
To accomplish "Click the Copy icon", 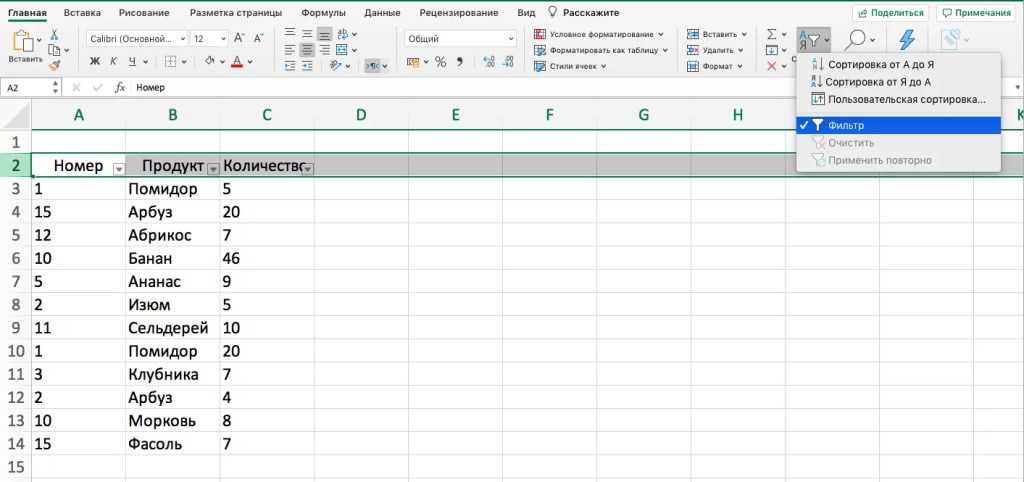I will 55,50.
